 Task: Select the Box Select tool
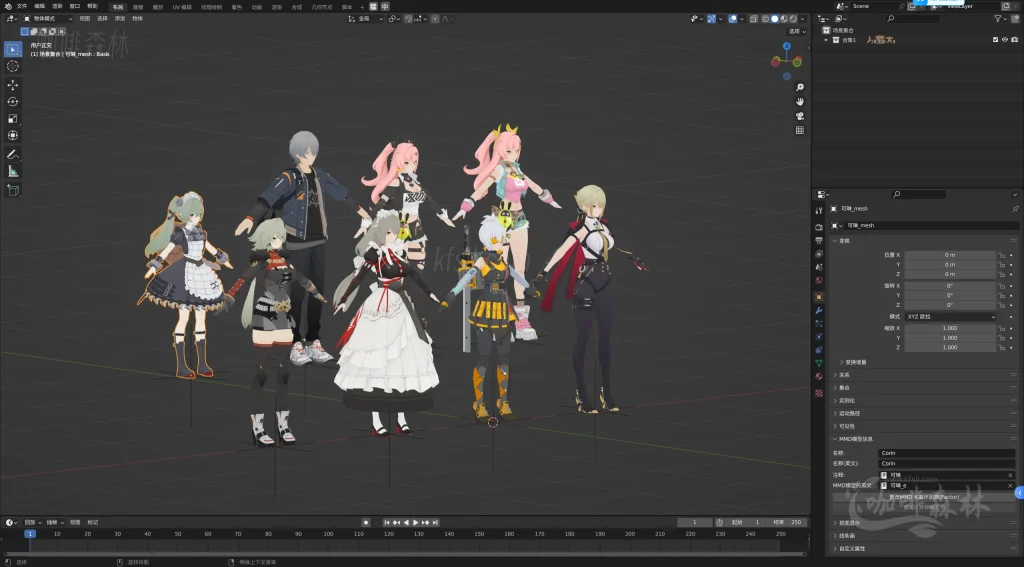pyautogui.click(x=13, y=49)
